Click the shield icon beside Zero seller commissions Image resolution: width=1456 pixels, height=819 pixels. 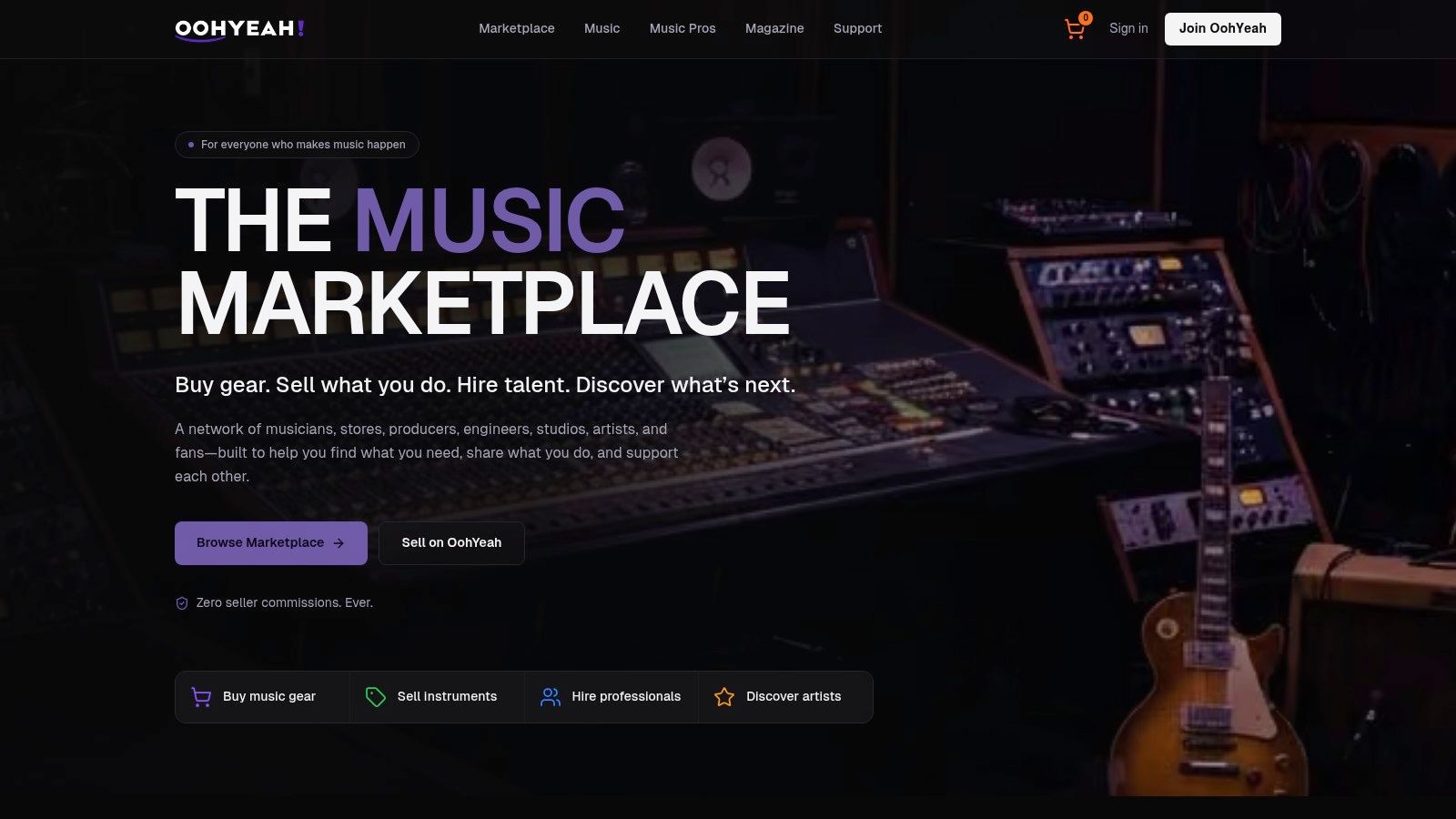(182, 603)
